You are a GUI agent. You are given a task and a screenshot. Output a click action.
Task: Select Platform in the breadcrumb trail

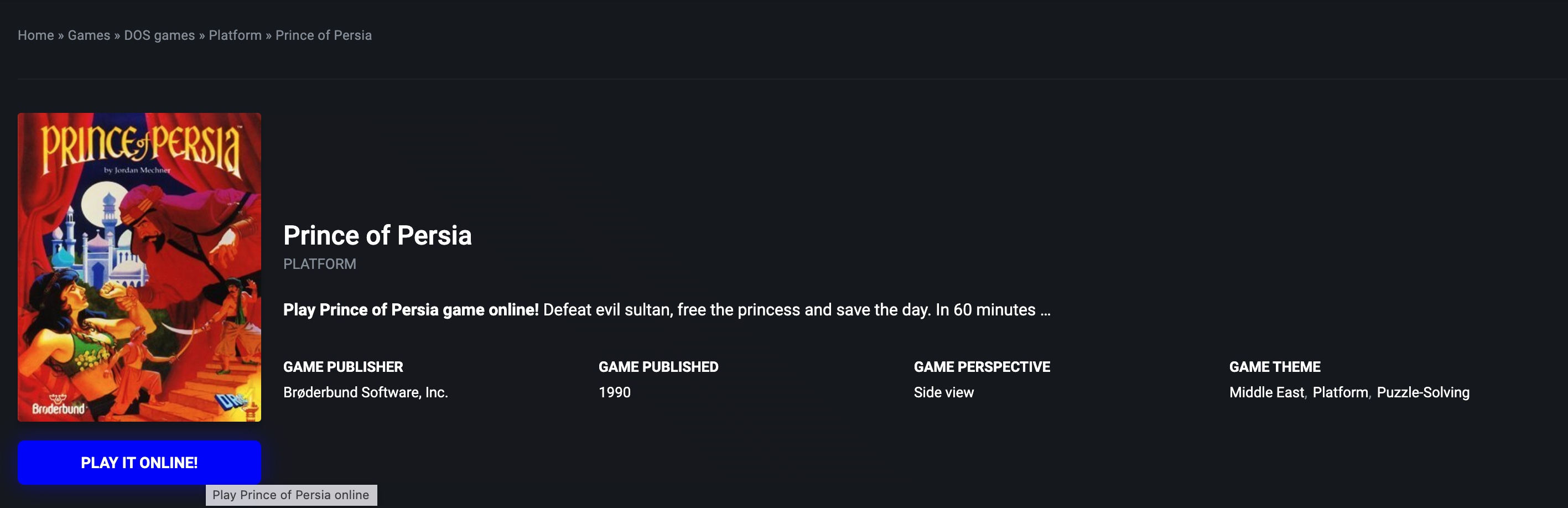pos(235,35)
